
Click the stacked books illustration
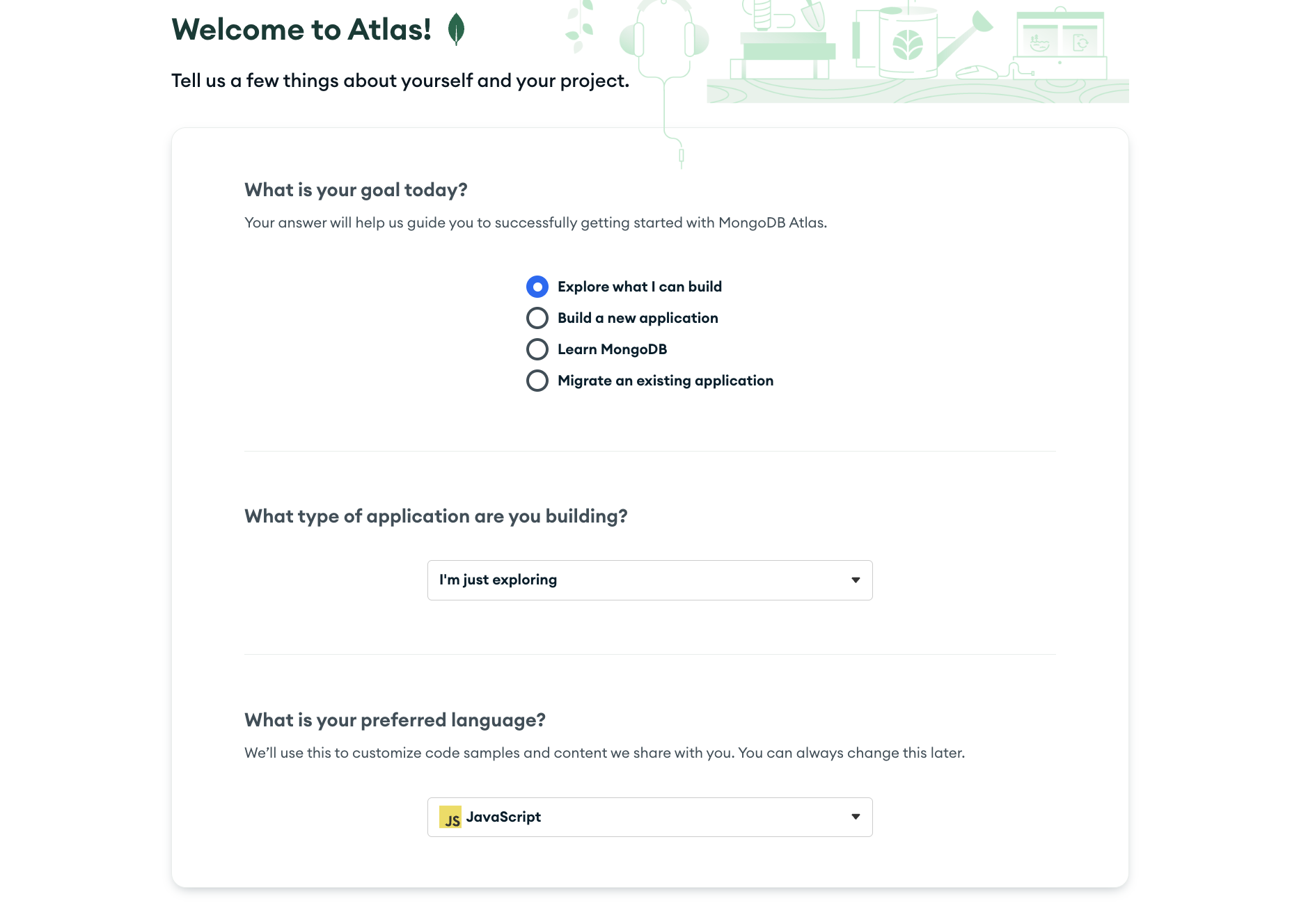[x=783, y=54]
